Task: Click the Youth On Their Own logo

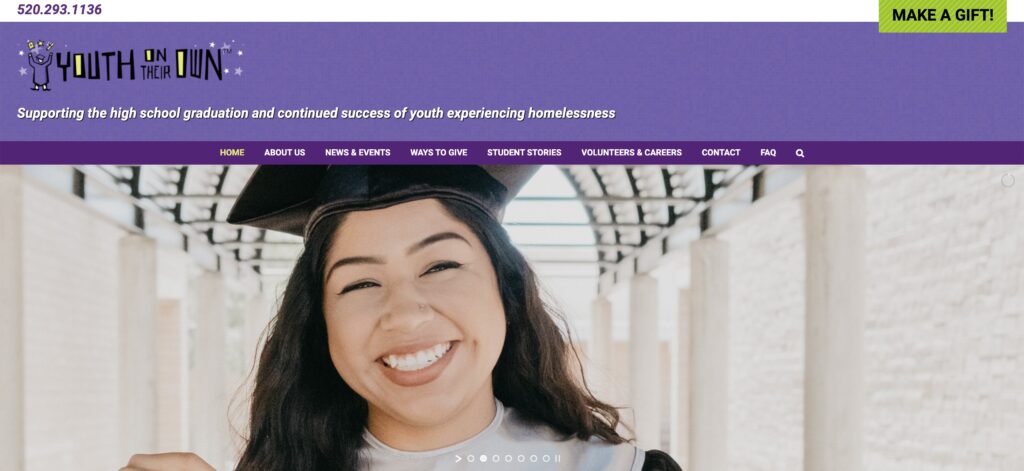Action: 131,65
